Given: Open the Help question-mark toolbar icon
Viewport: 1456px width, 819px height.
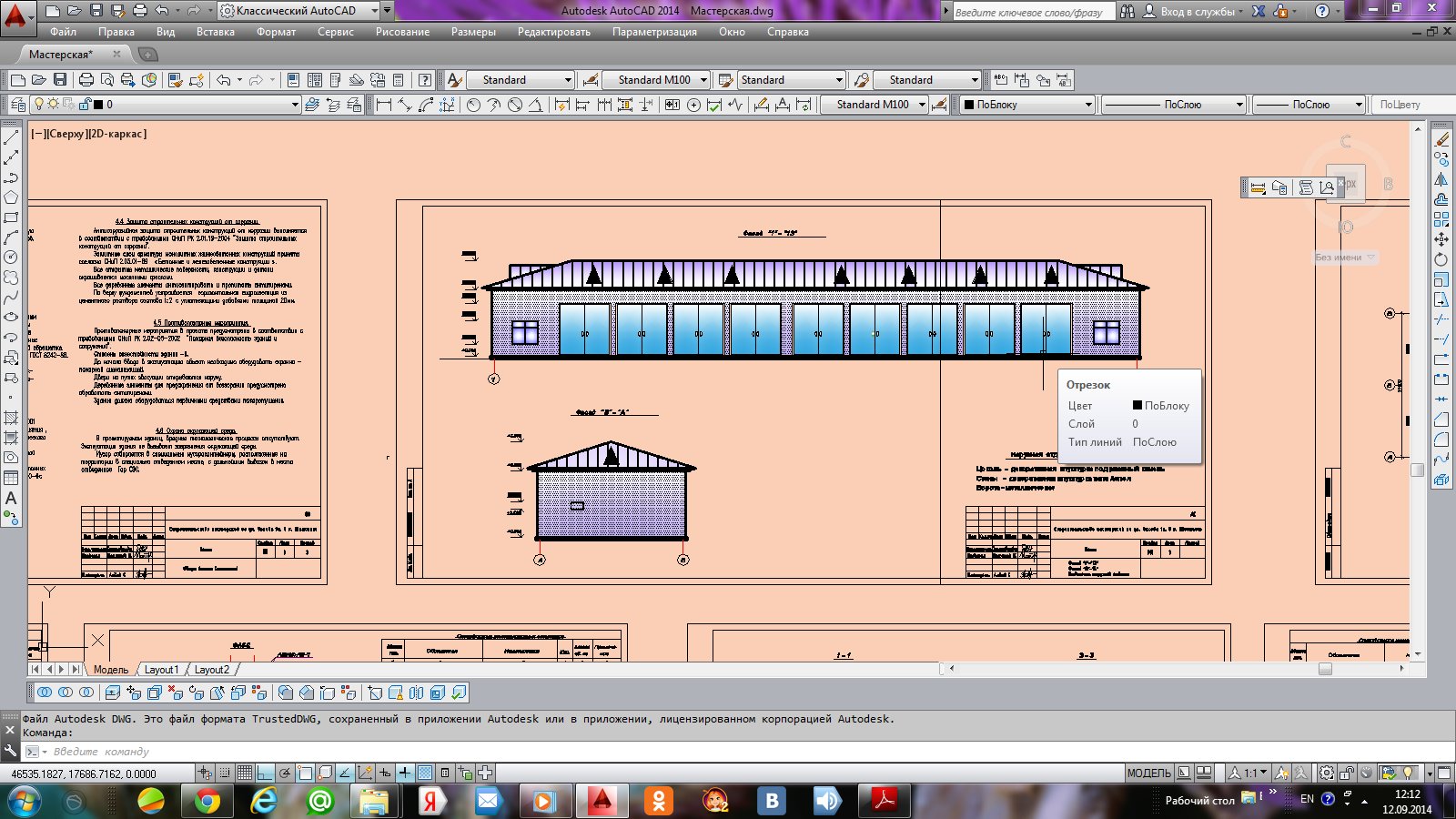Looking at the screenshot, I should pyautogui.click(x=424, y=80).
